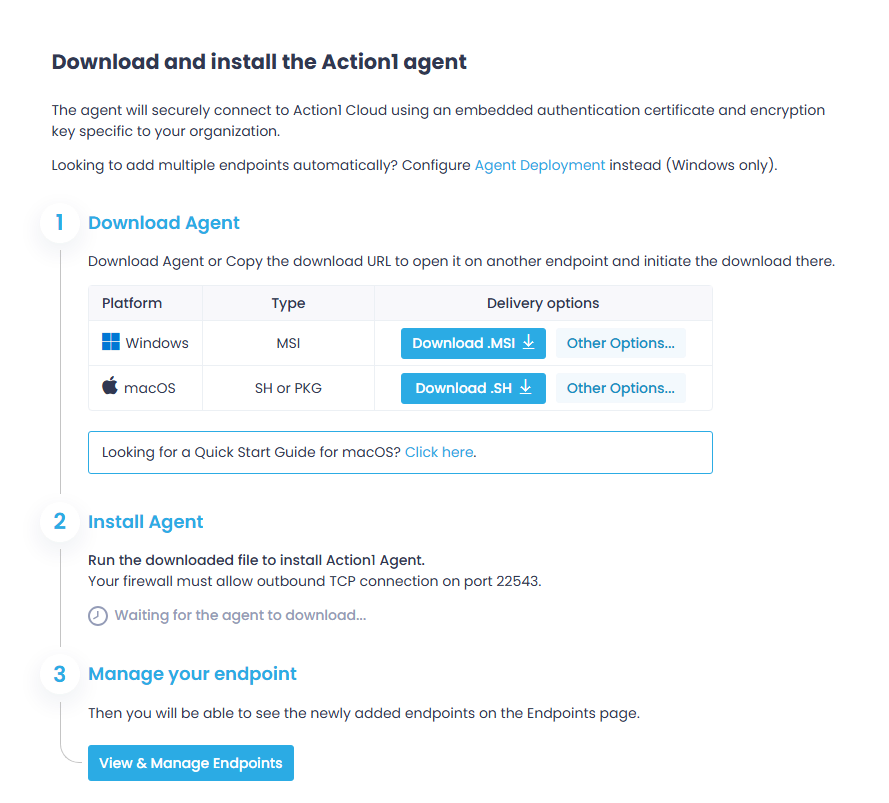Download the macOS SH installer
The height and width of the screenshot is (803, 889).
(x=472, y=388)
